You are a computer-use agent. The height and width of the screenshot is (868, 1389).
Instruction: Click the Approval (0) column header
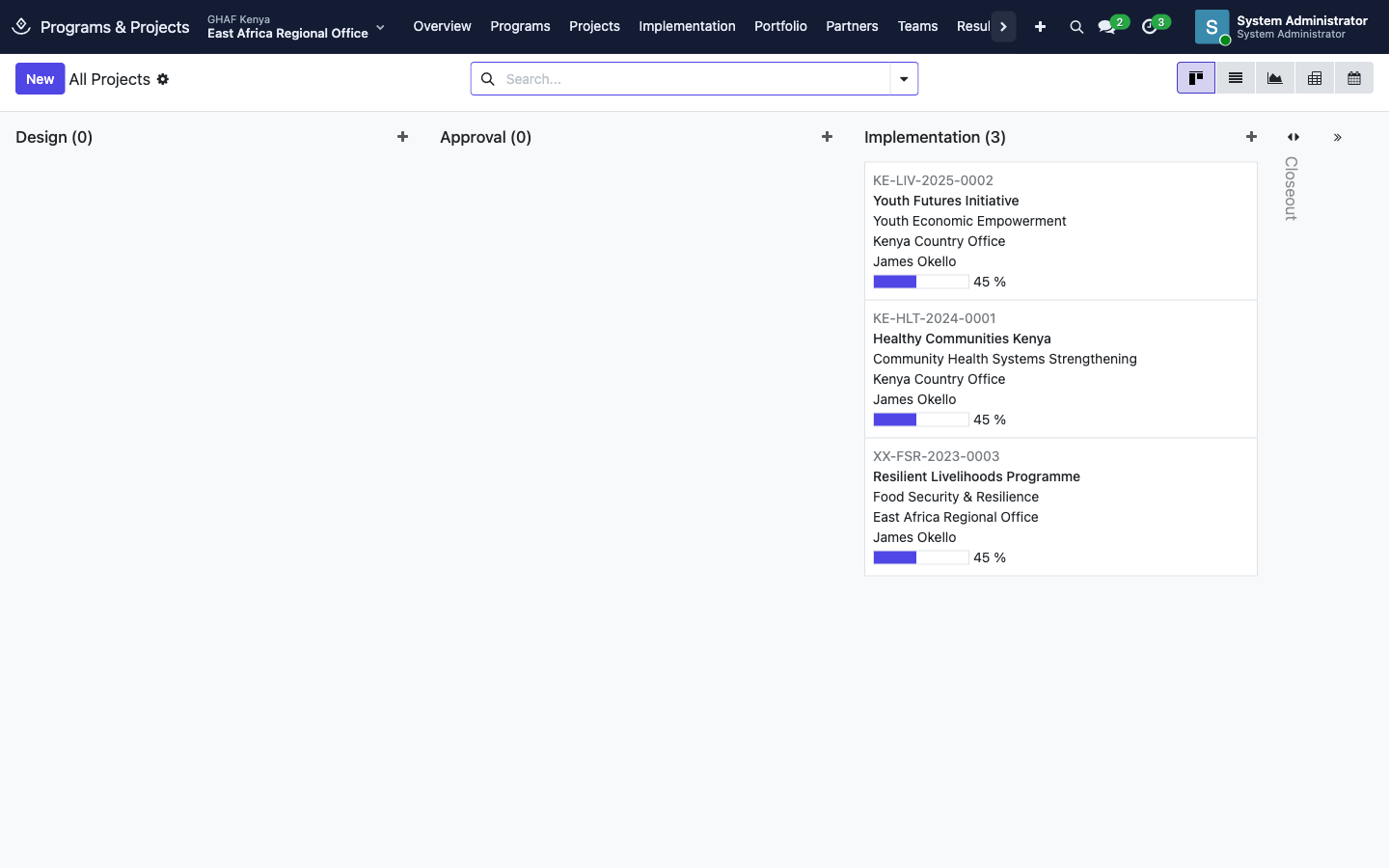[485, 137]
